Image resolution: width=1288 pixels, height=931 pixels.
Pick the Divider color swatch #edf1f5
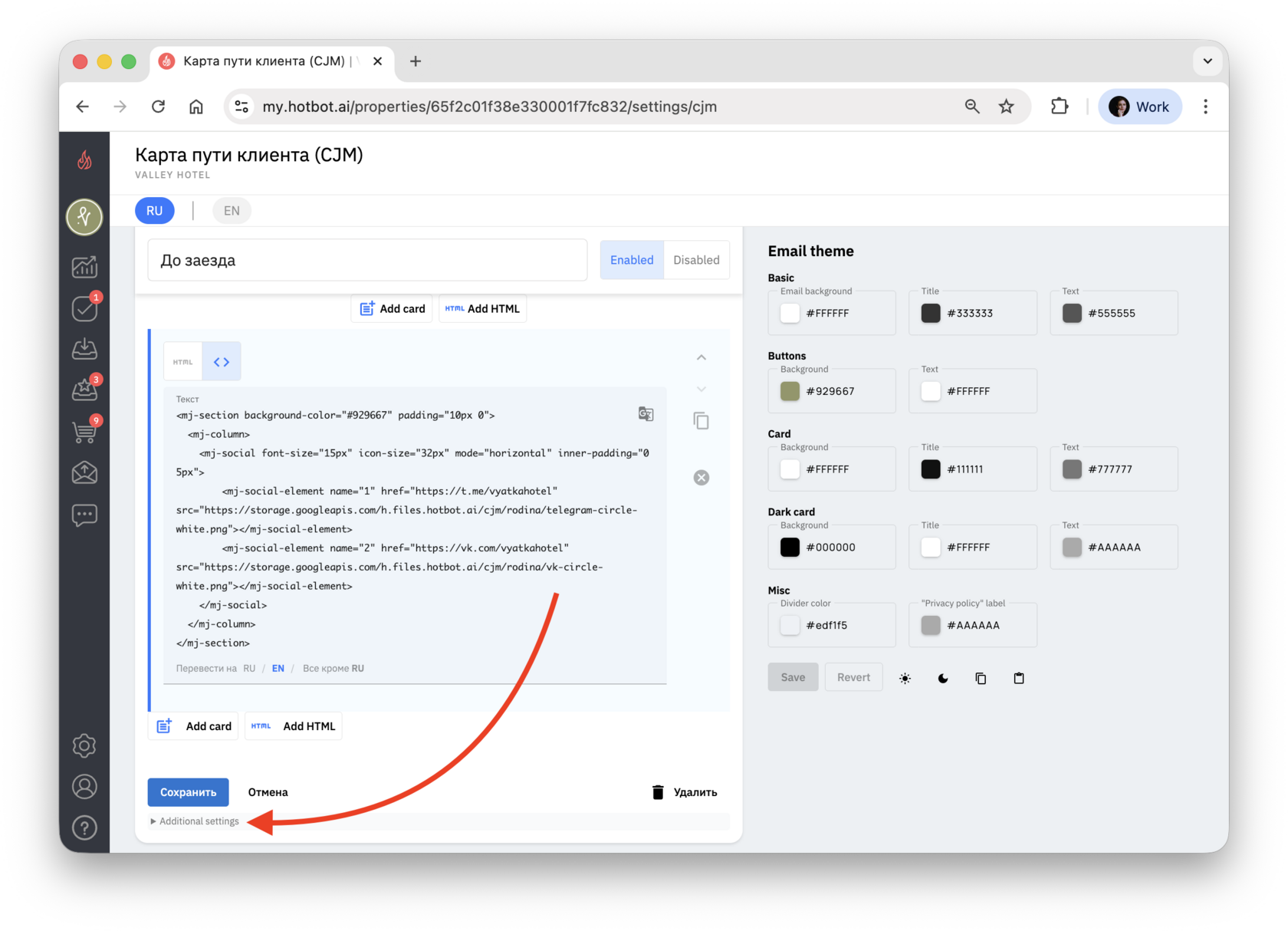[790, 625]
